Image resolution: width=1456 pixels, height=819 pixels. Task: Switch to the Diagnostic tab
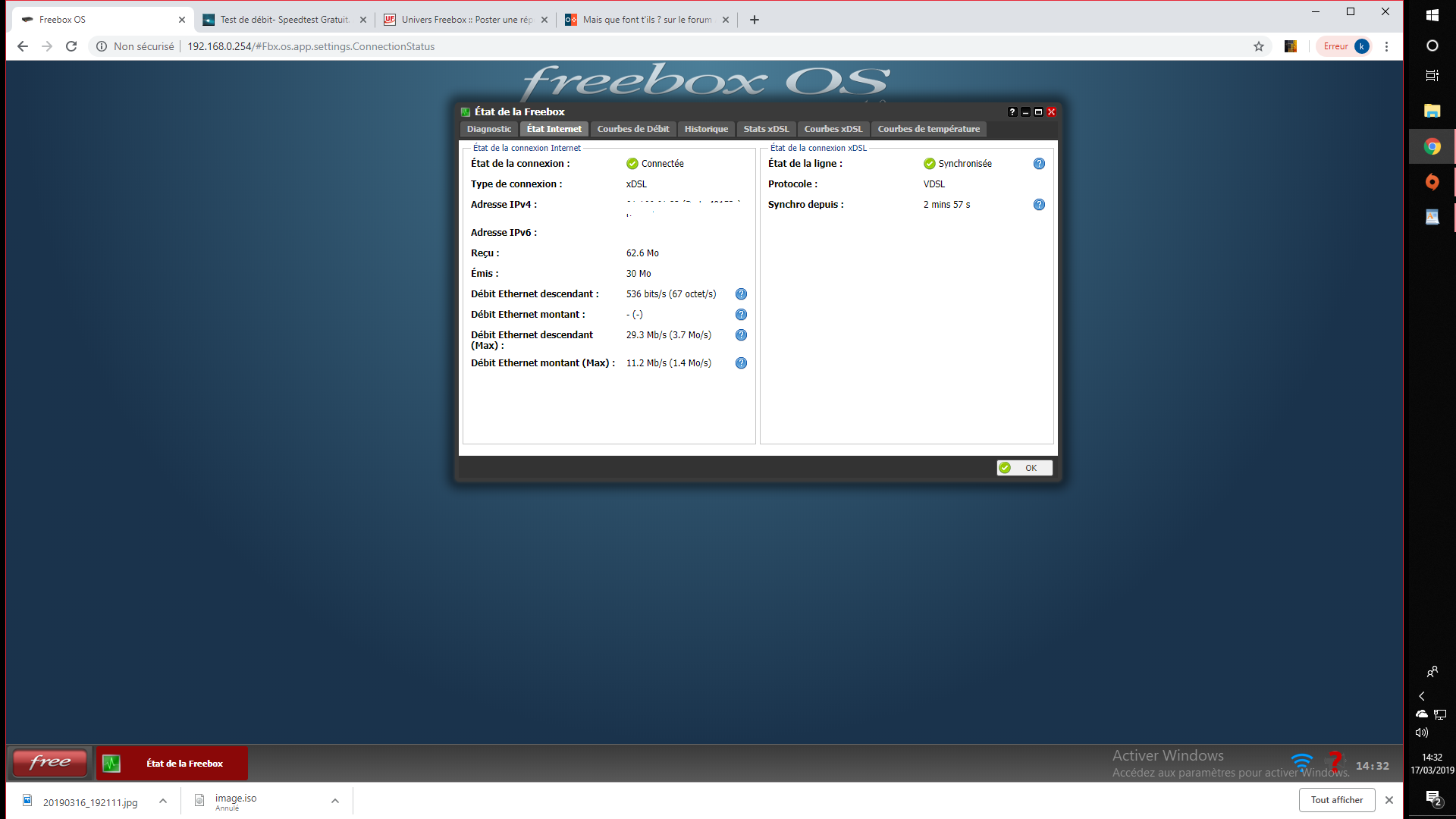point(489,129)
